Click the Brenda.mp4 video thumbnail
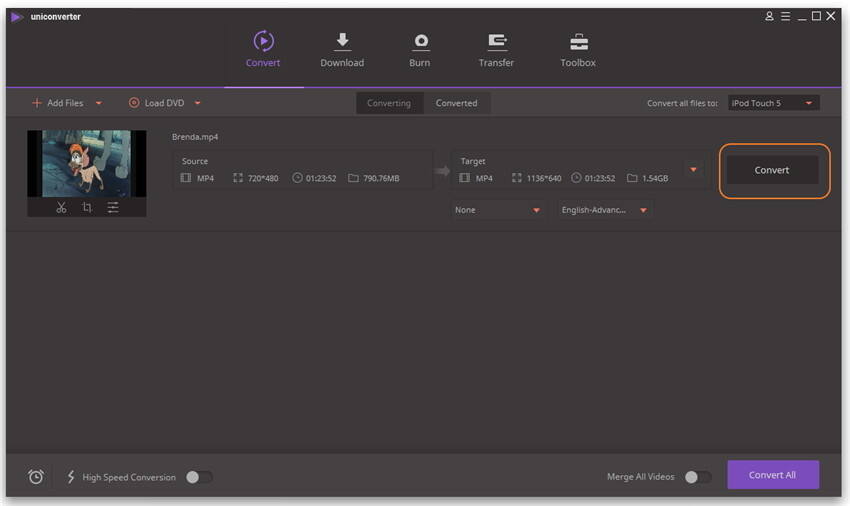Viewport: 850px width, 506px height. click(87, 163)
